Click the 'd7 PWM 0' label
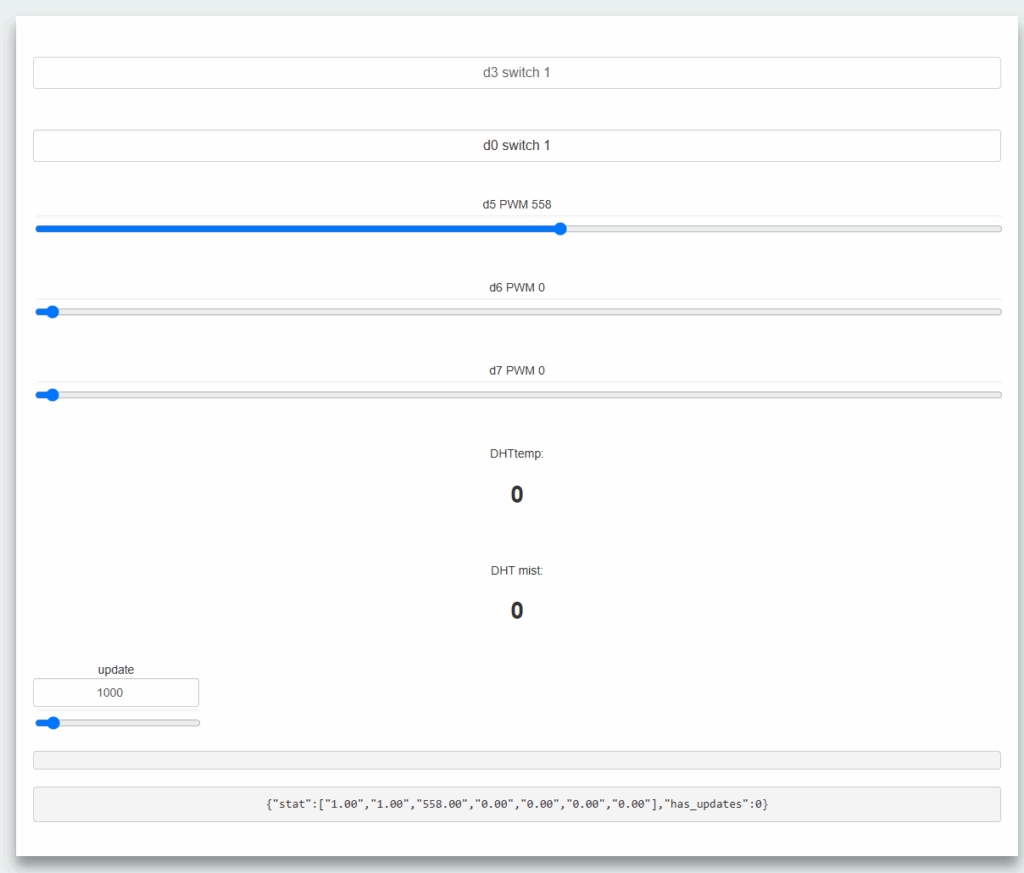This screenshot has width=1024, height=873. pyautogui.click(x=516, y=370)
